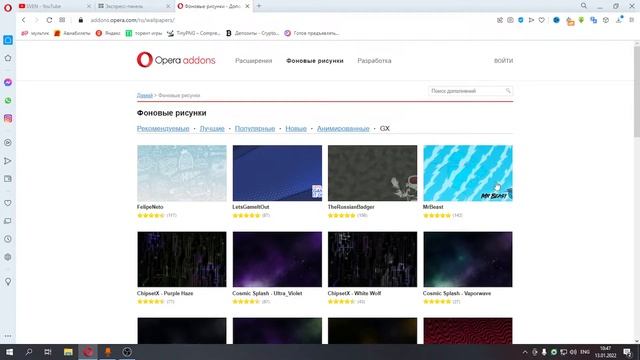Click the blue translate extension icon

pos(593,20)
